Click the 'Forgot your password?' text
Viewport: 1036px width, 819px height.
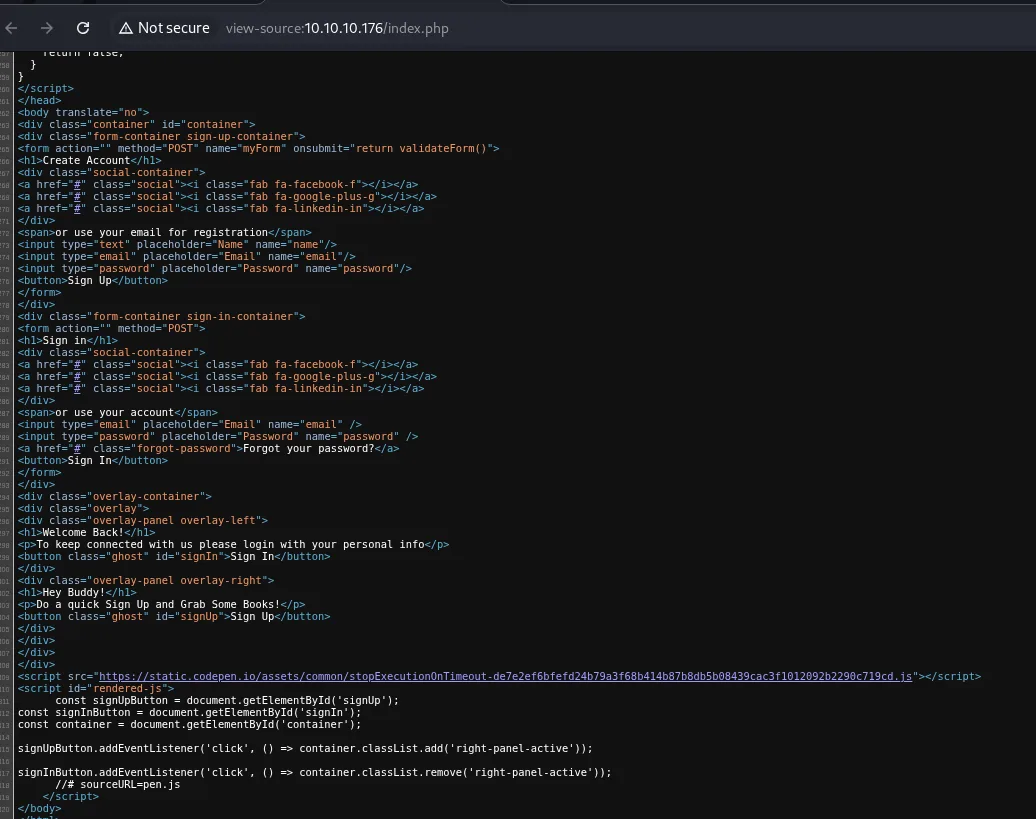click(309, 448)
